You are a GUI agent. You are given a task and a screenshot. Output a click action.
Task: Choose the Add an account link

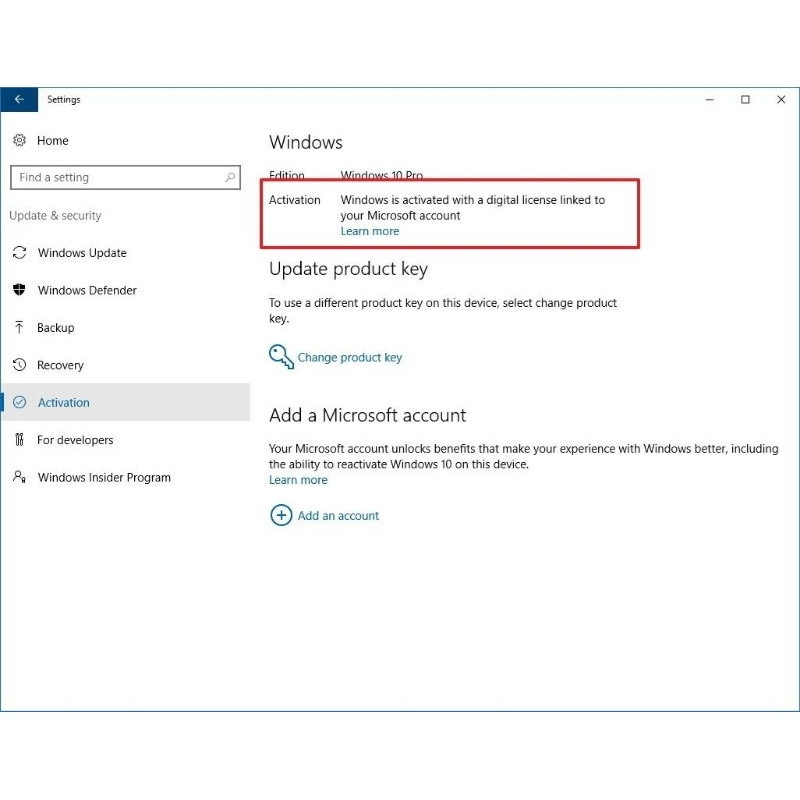338,516
